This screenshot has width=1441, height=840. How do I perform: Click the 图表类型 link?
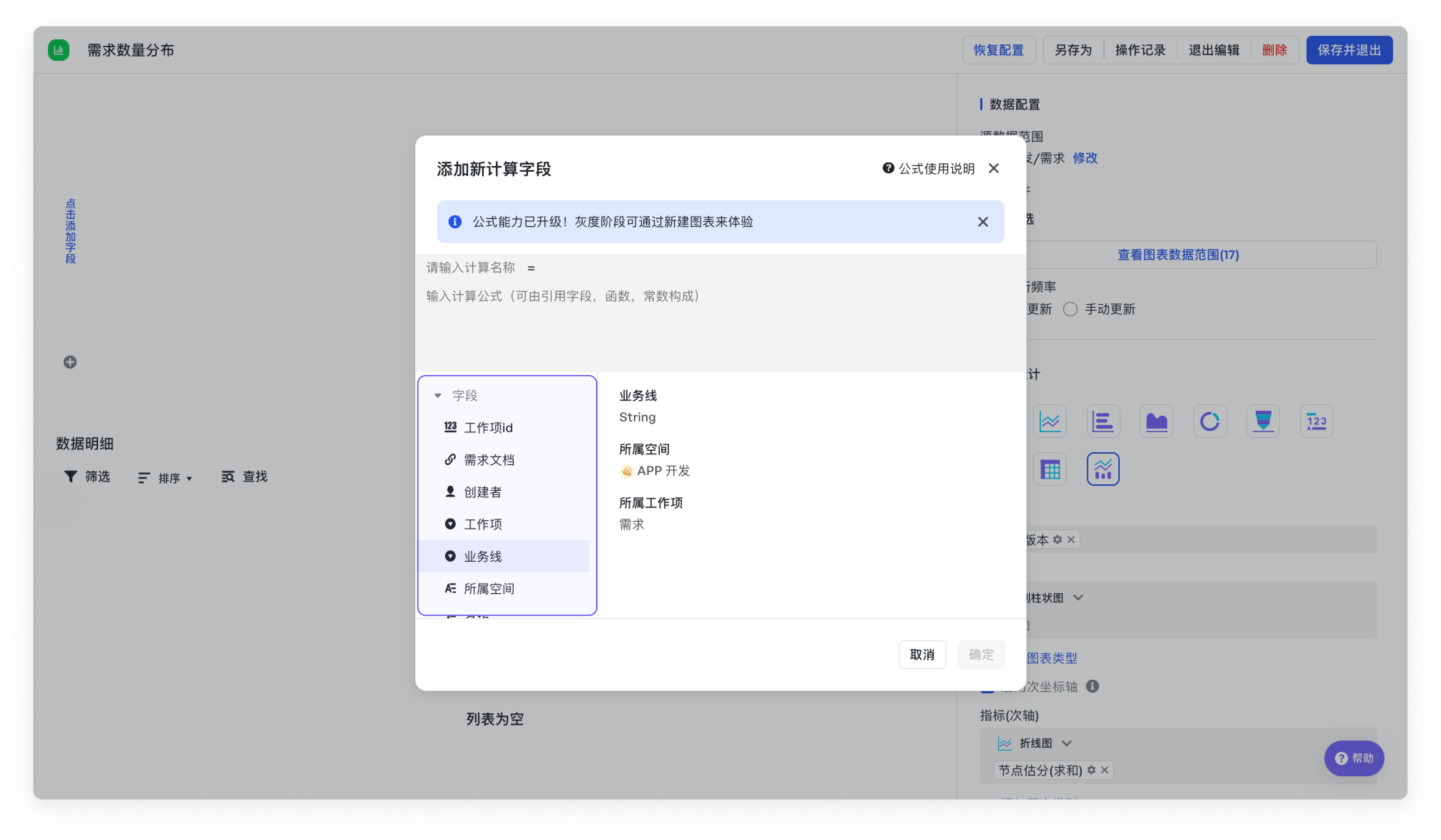pyautogui.click(x=1052, y=658)
